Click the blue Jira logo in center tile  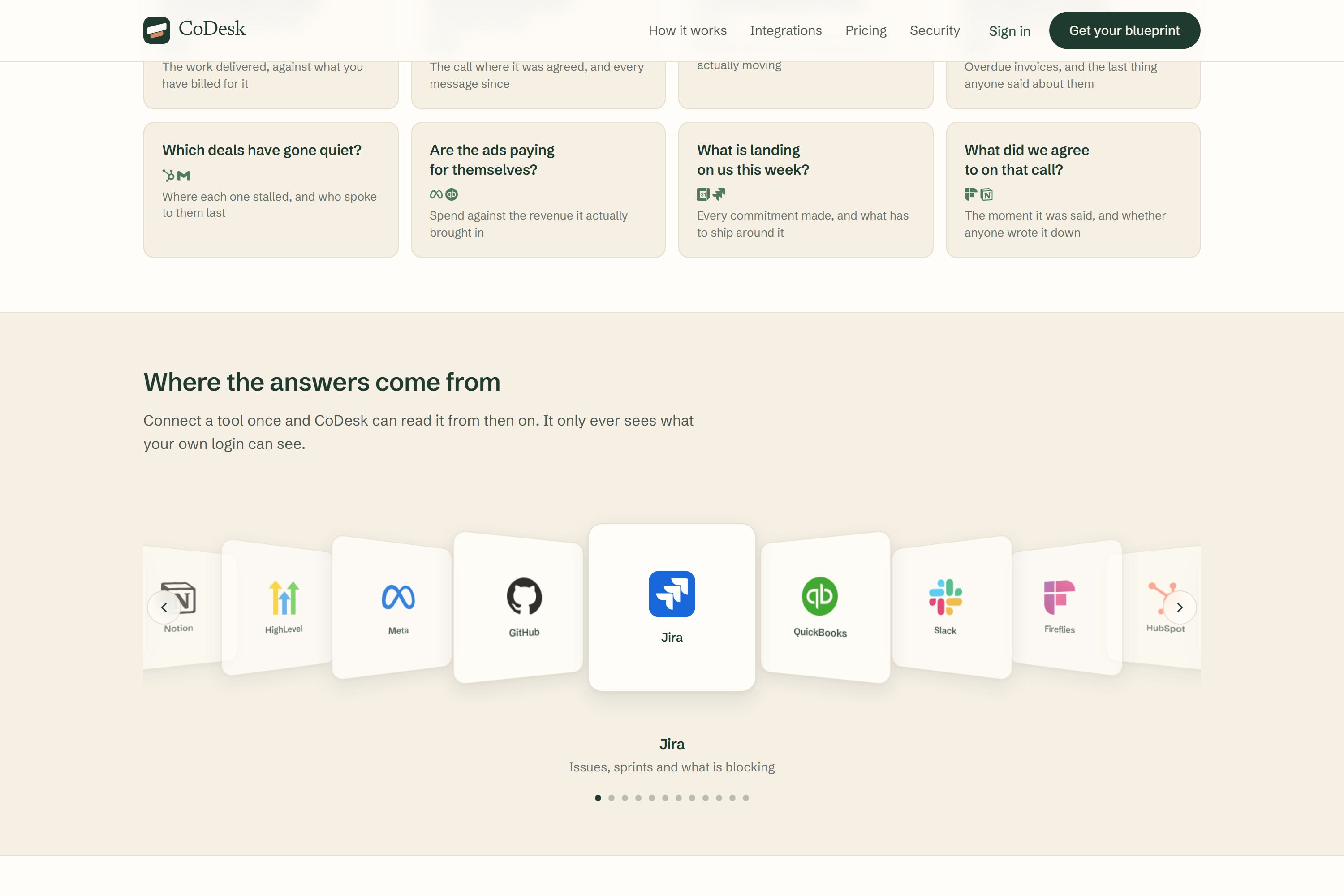(672, 594)
